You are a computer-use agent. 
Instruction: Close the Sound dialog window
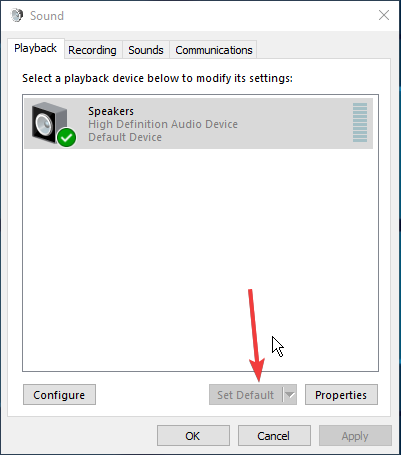[x=384, y=15]
